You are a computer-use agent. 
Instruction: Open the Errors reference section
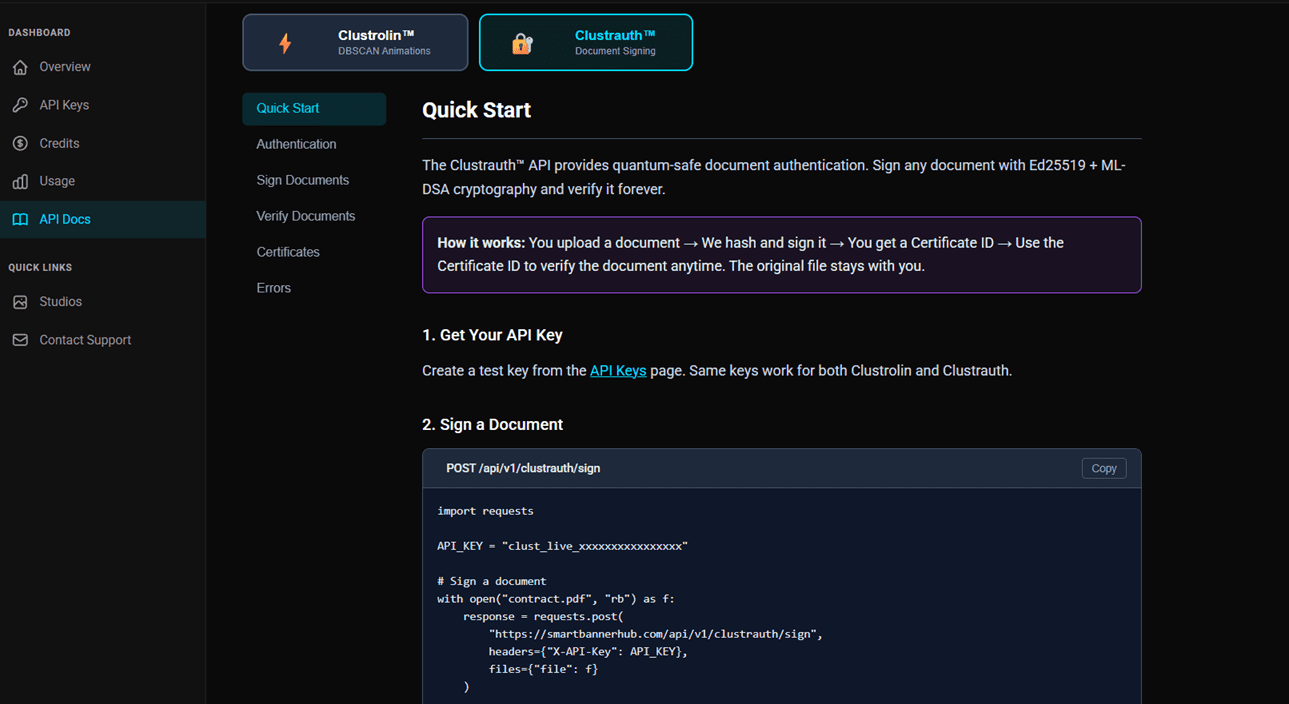click(x=273, y=287)
